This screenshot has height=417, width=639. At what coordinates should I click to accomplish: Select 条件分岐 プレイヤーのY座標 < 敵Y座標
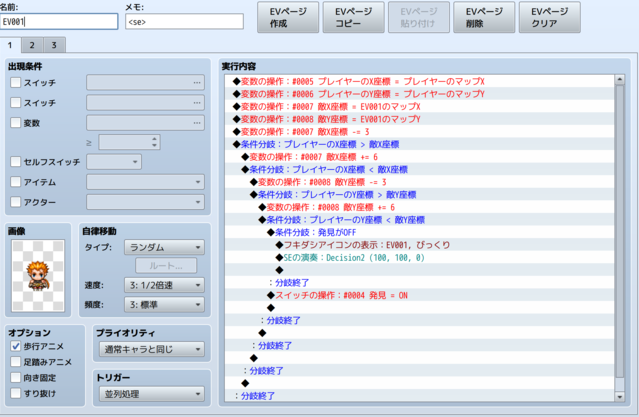coord(420,220)
